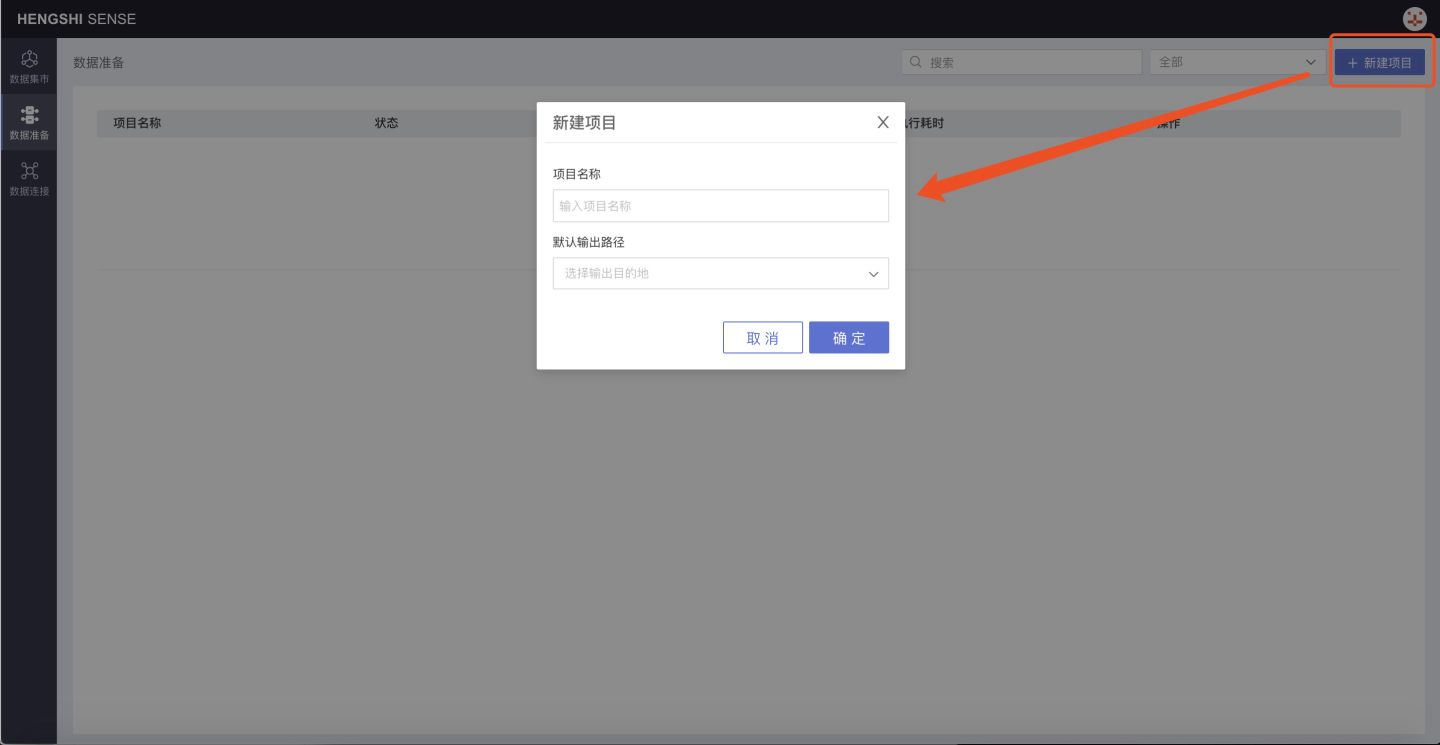Confirm with the 确定 button

[848, 338]
